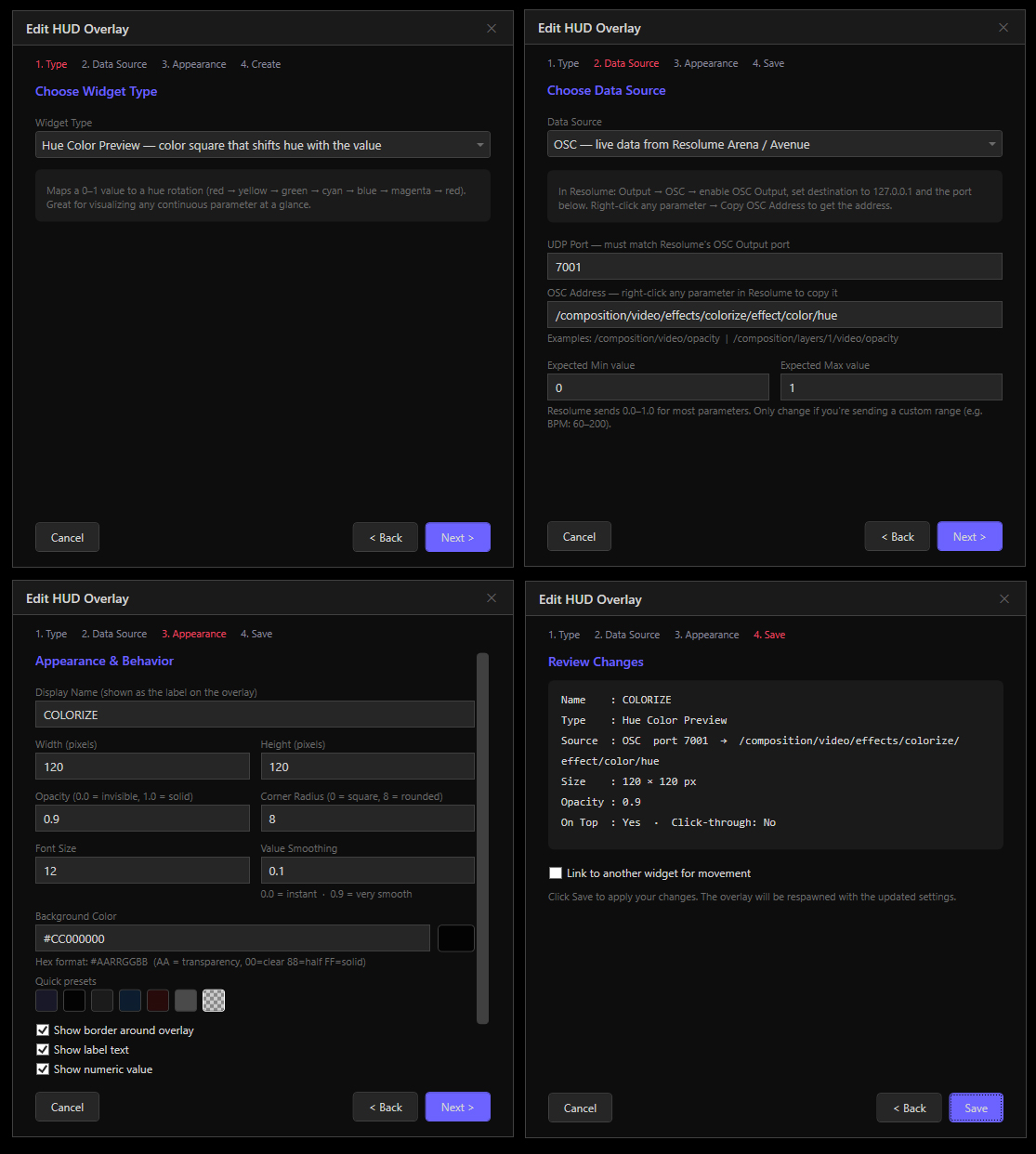
Task: Pick the dark red quick preset color
Action: 157,1000
